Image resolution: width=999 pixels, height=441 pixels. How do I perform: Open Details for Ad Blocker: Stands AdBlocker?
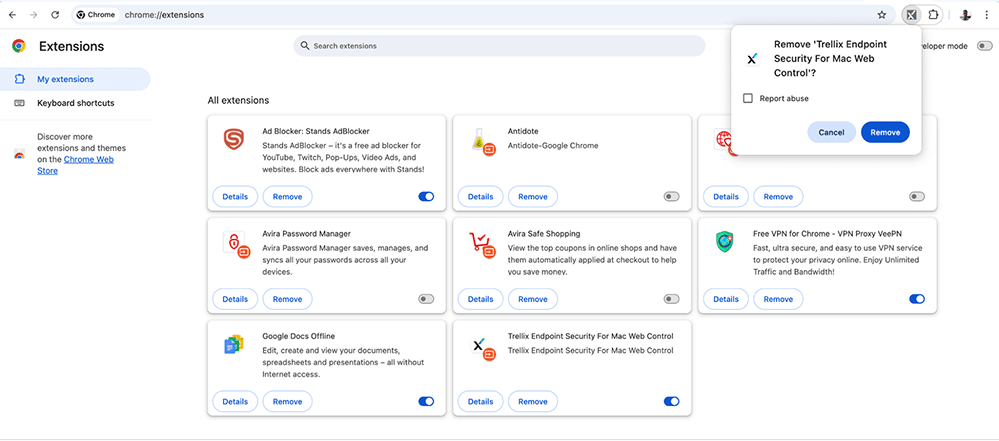[x=235, y=197]
